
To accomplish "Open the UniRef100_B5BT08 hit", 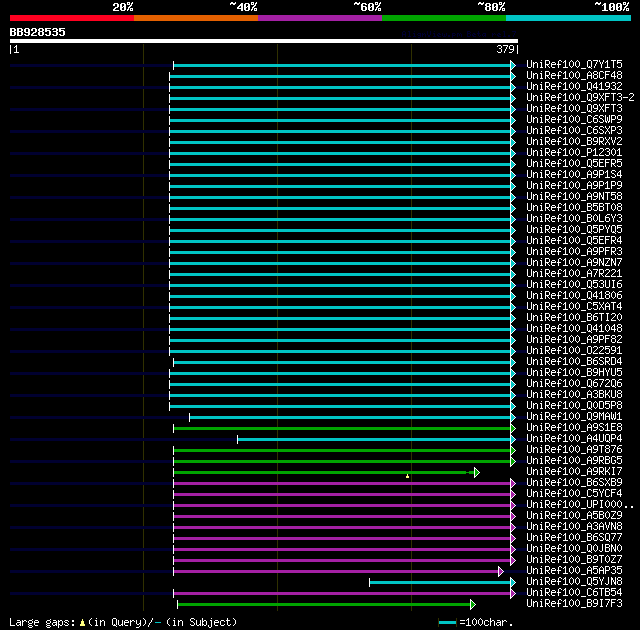I will 574,208.
